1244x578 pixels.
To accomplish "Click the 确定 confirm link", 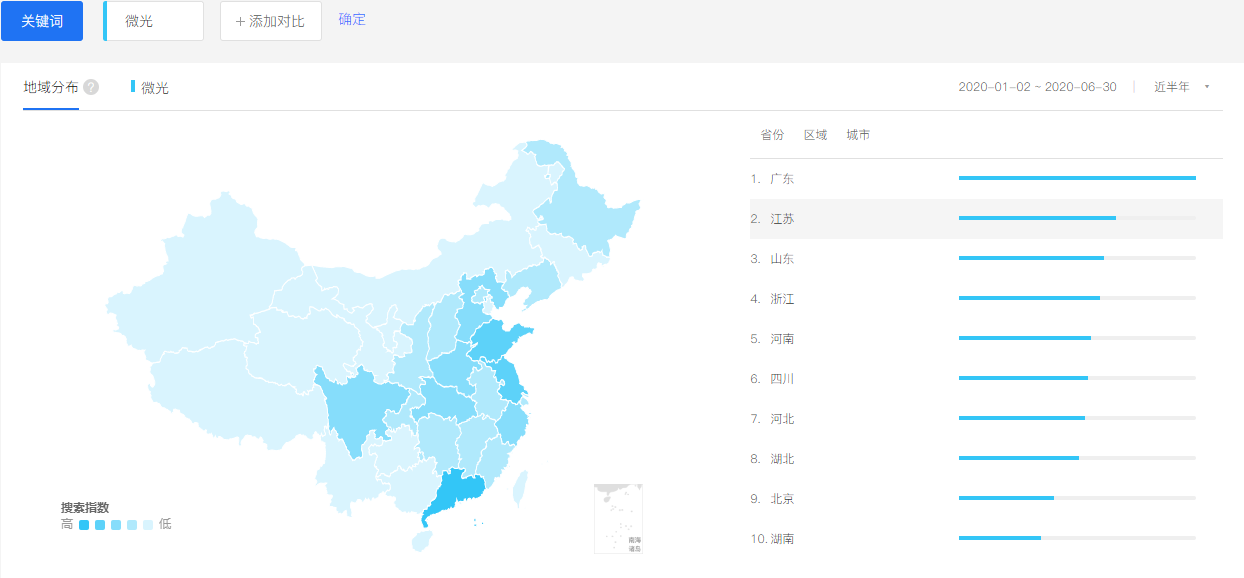I will point(352,20).
